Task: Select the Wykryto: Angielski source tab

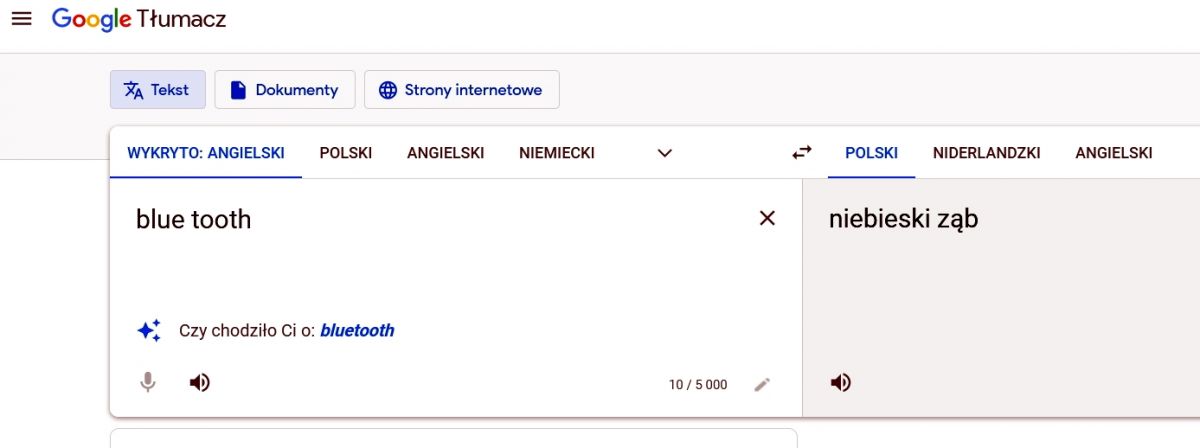Action: tap(206, 153)
